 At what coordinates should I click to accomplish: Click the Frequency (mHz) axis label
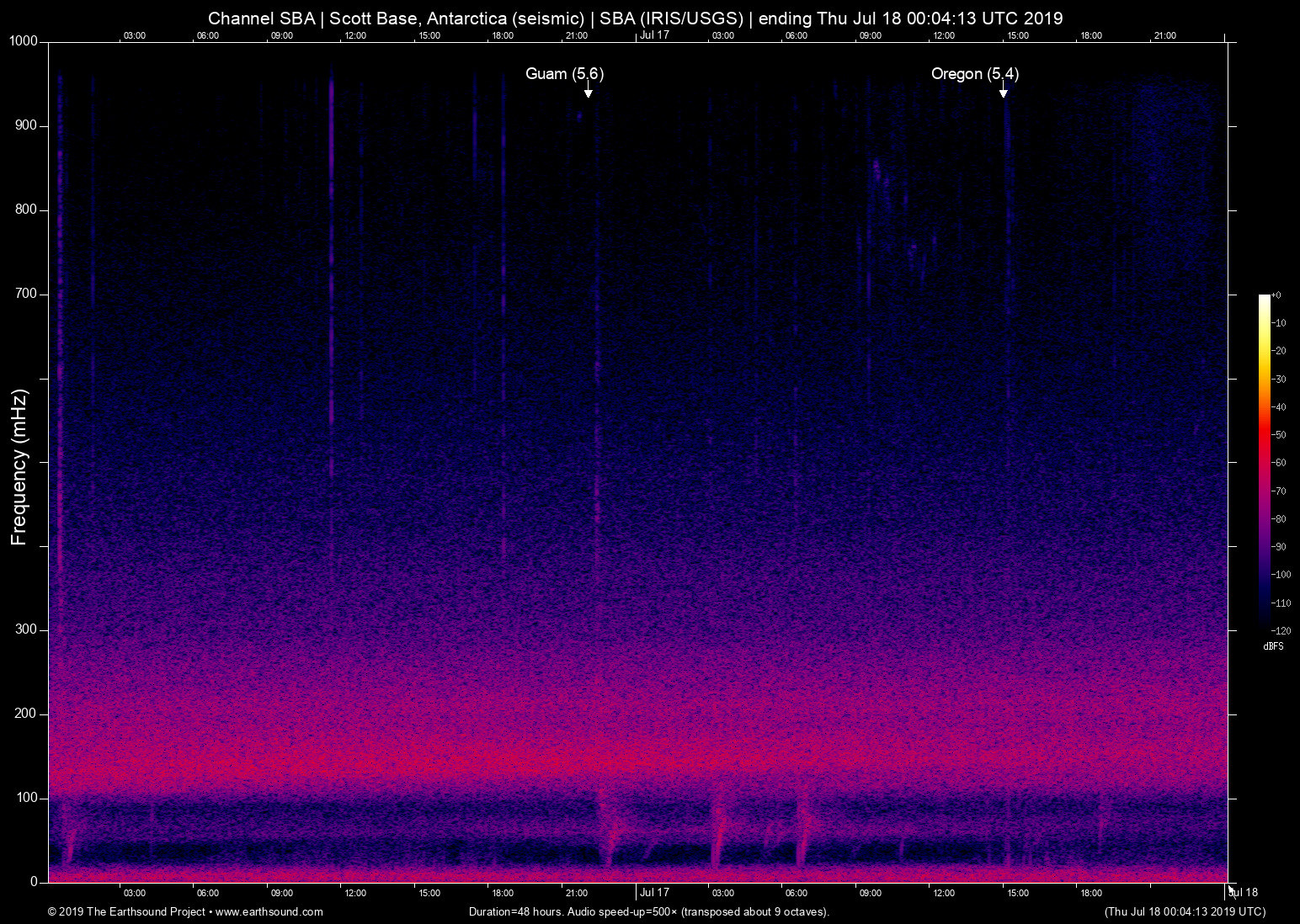pyautogui.click(x=18, y=467)
